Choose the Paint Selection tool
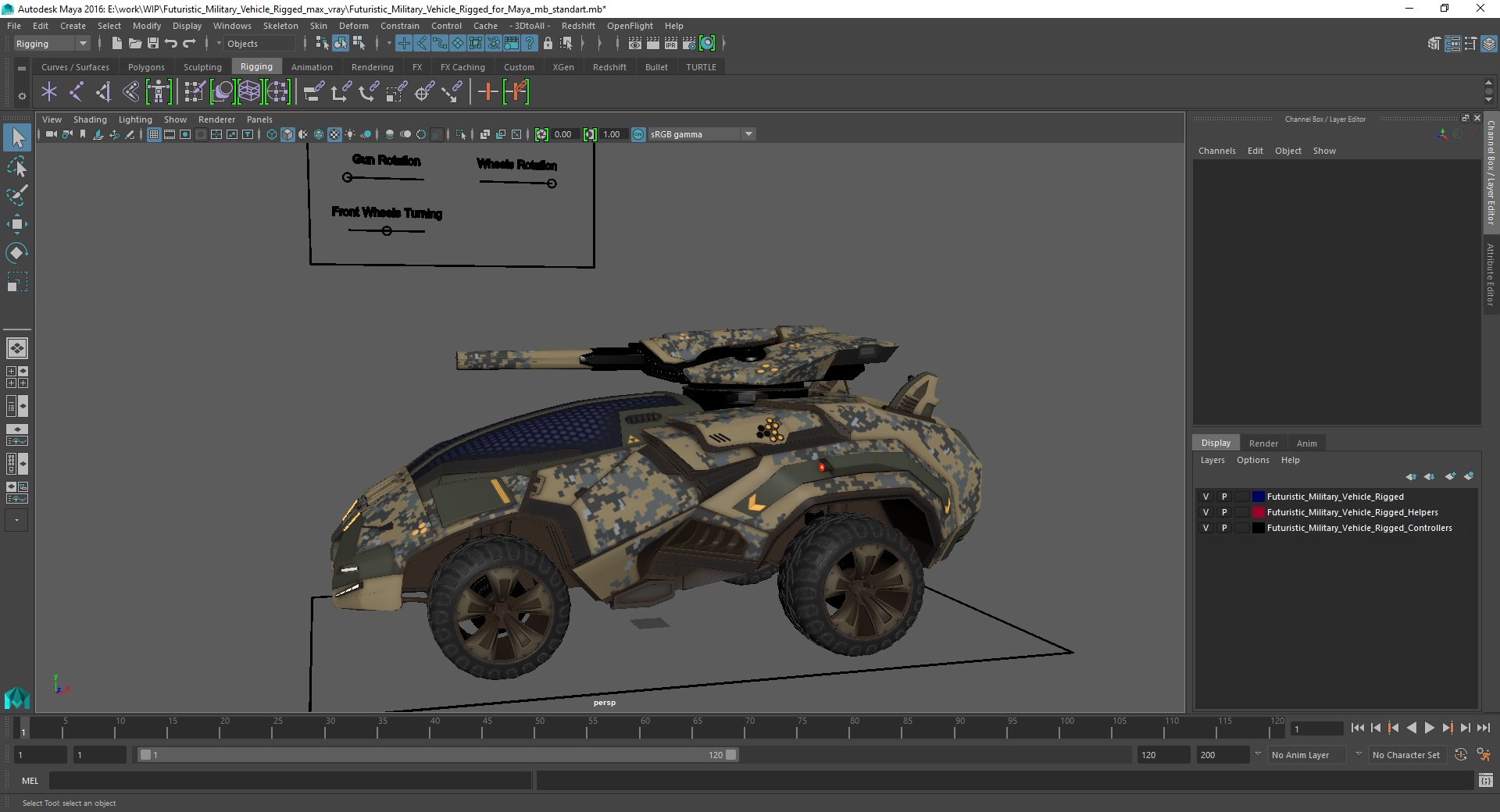 coord(17,195)
